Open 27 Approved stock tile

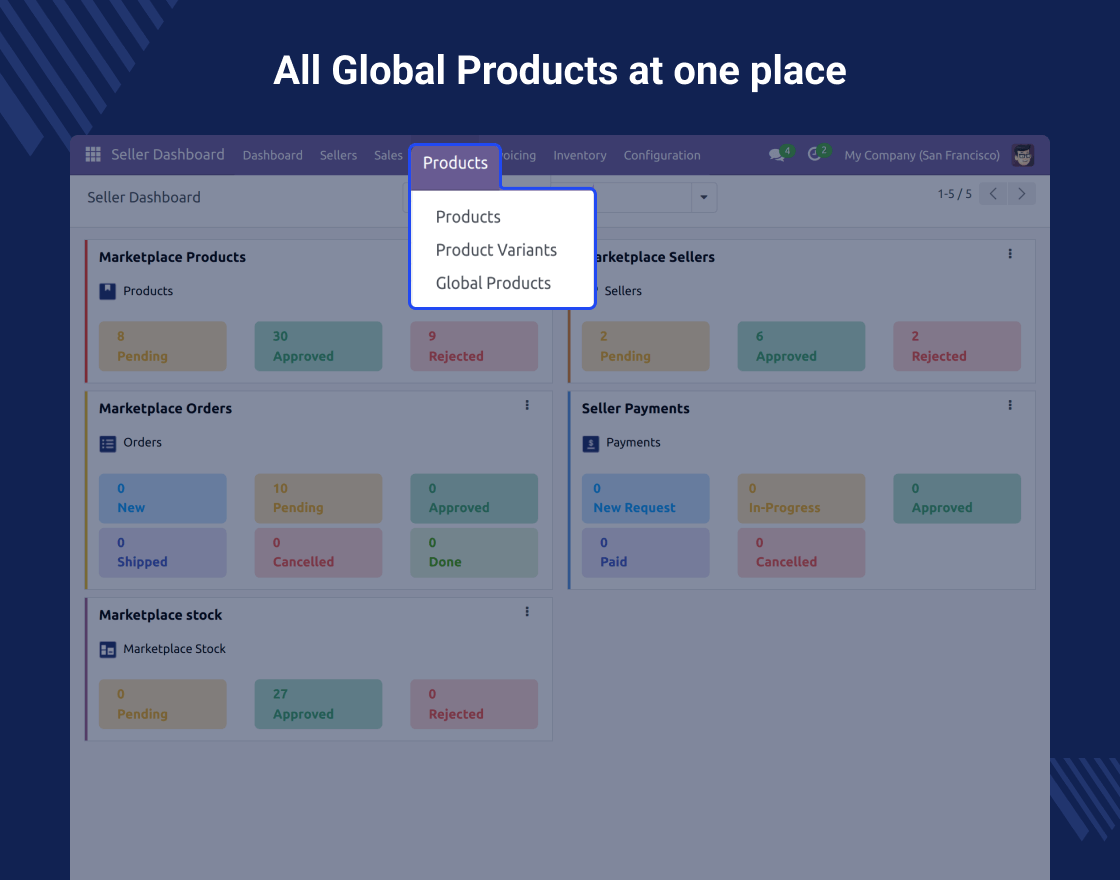click(319, 704)
